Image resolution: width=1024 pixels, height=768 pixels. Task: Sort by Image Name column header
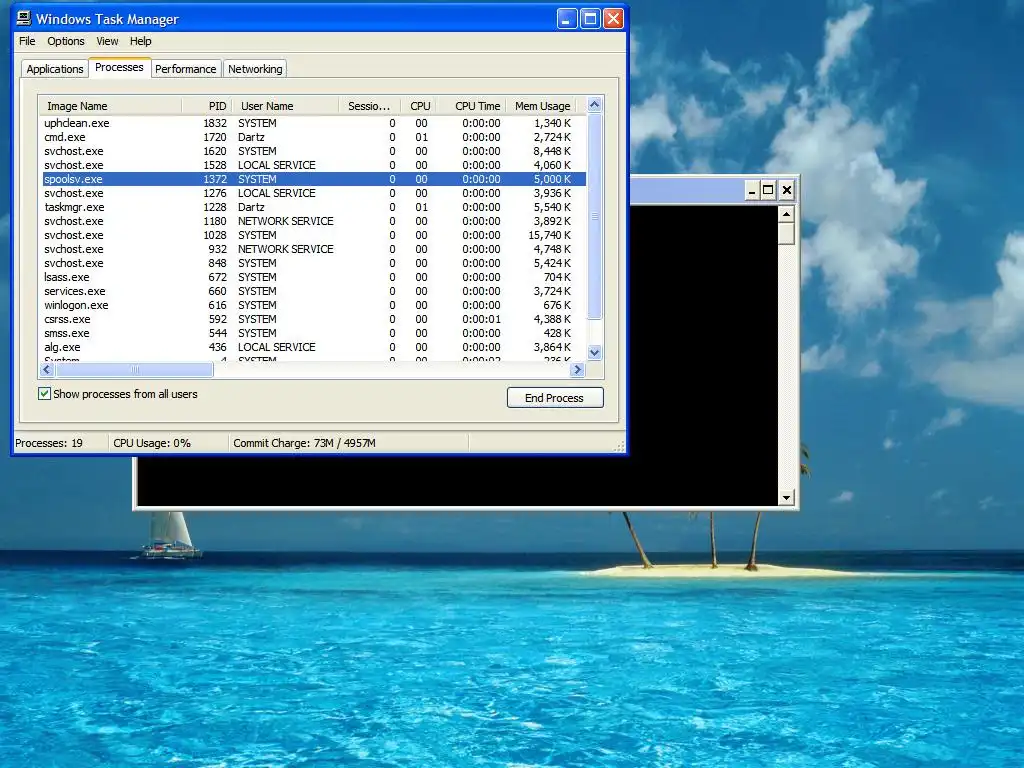coord(110,106)
